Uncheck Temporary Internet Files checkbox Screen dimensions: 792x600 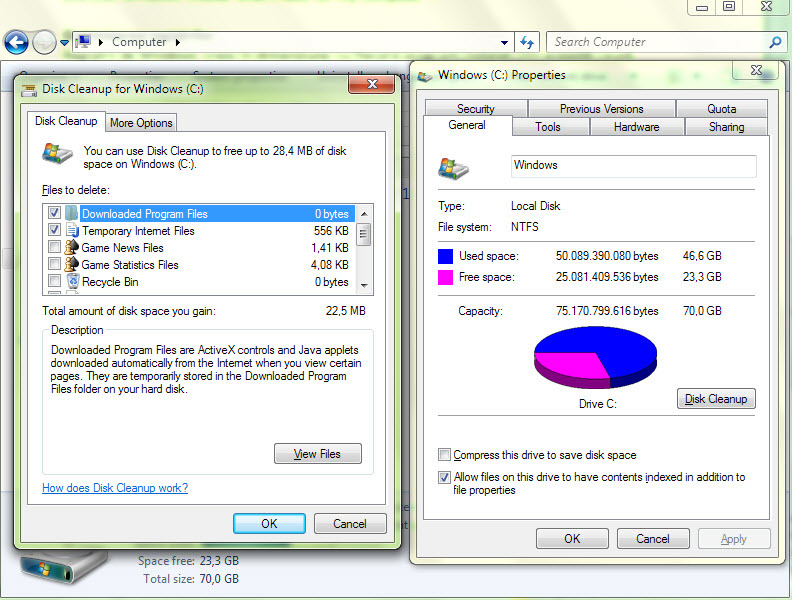point(54,230)
